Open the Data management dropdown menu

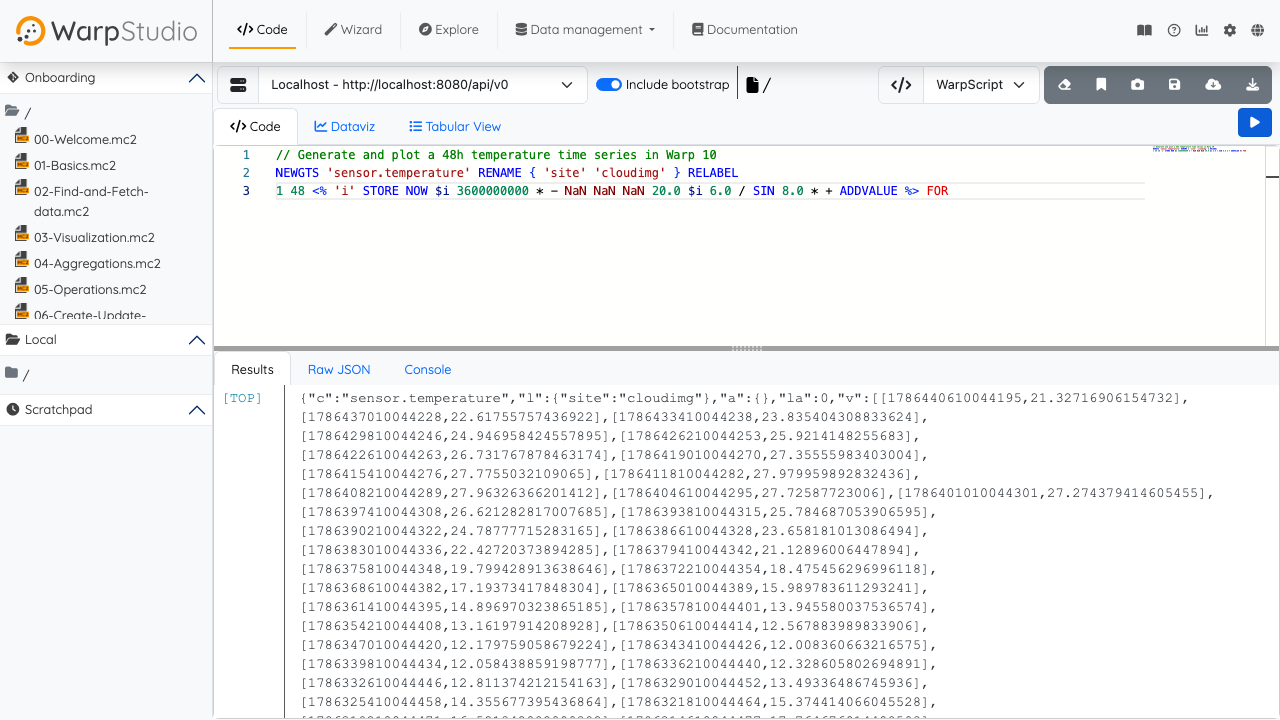[585, 30]
